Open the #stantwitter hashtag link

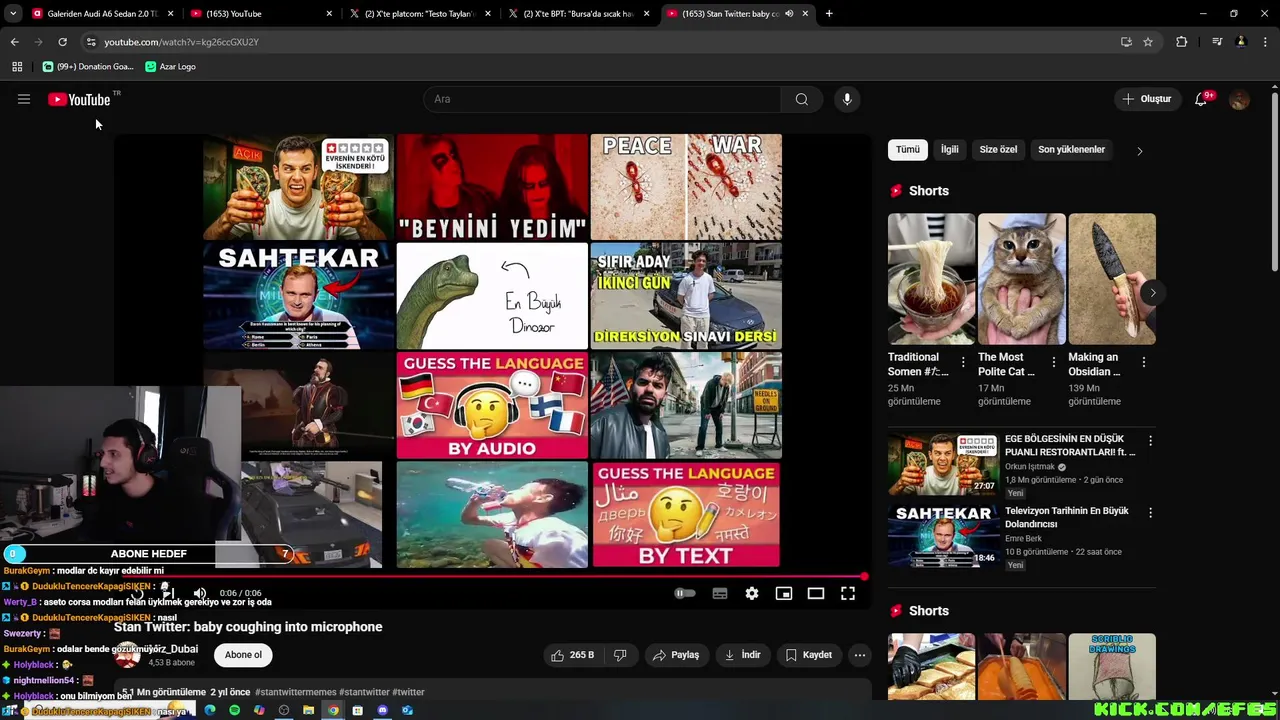(364, 692)
